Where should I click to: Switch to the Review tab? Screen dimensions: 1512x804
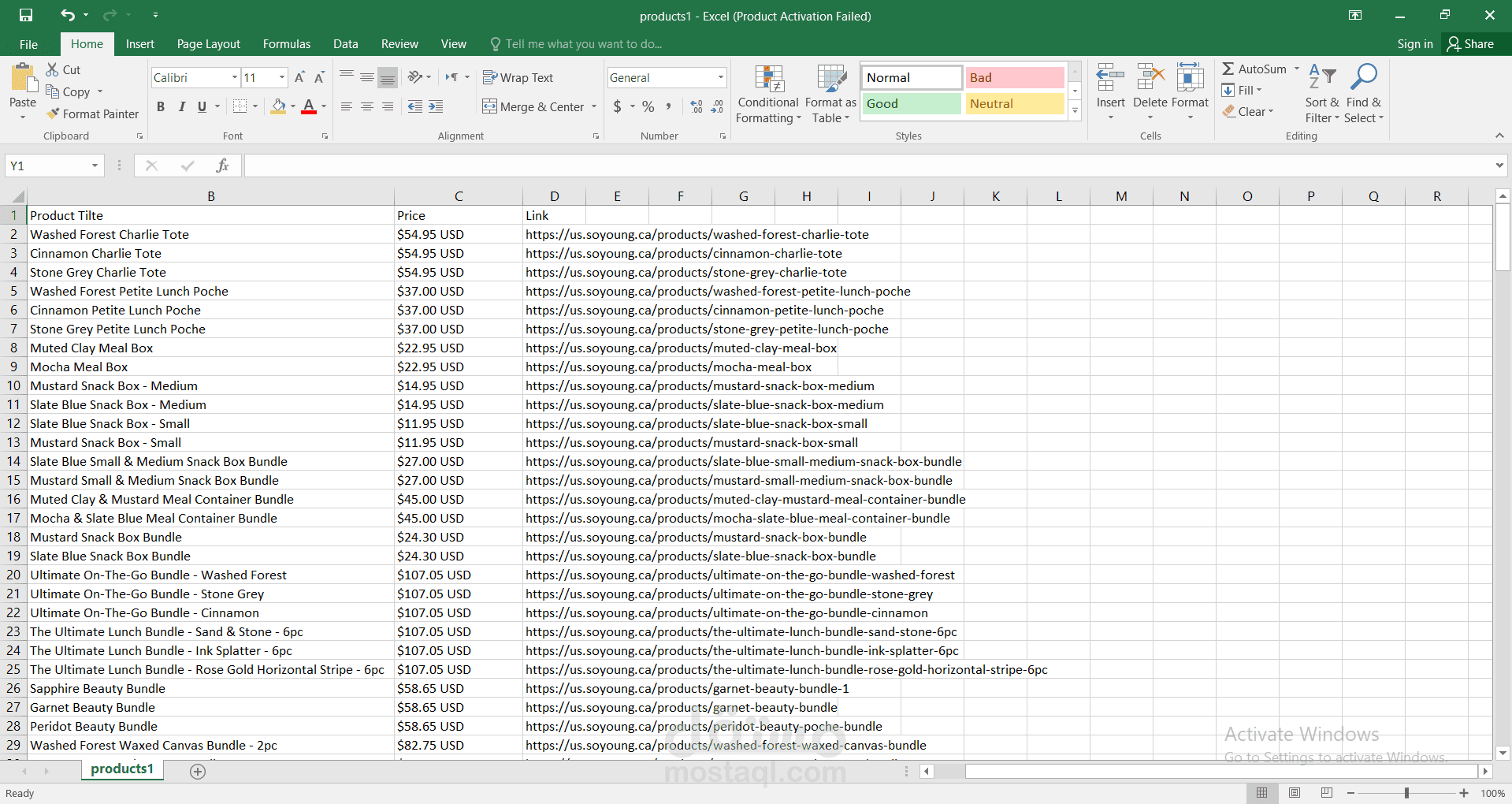[x=399, y=44]
